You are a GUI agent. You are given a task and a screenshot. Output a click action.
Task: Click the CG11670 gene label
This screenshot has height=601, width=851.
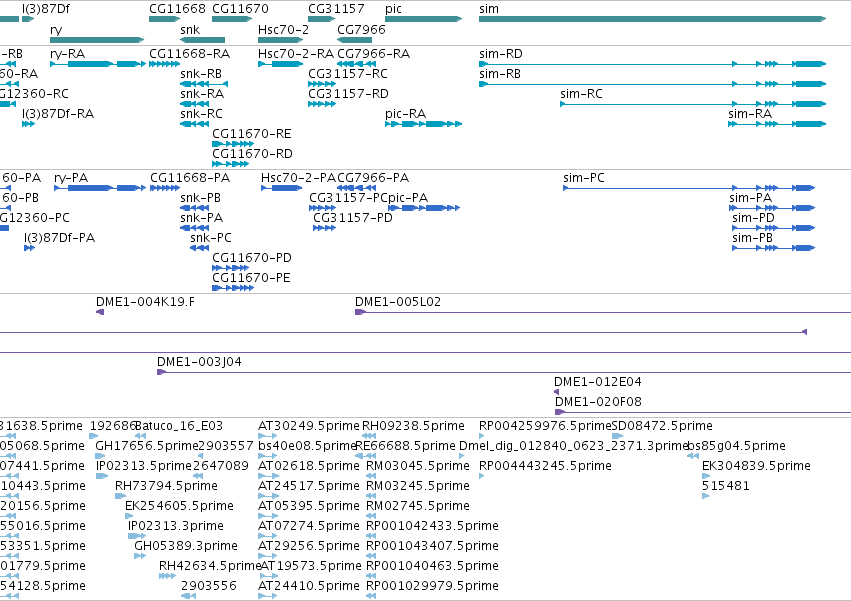tap(240, 9)
